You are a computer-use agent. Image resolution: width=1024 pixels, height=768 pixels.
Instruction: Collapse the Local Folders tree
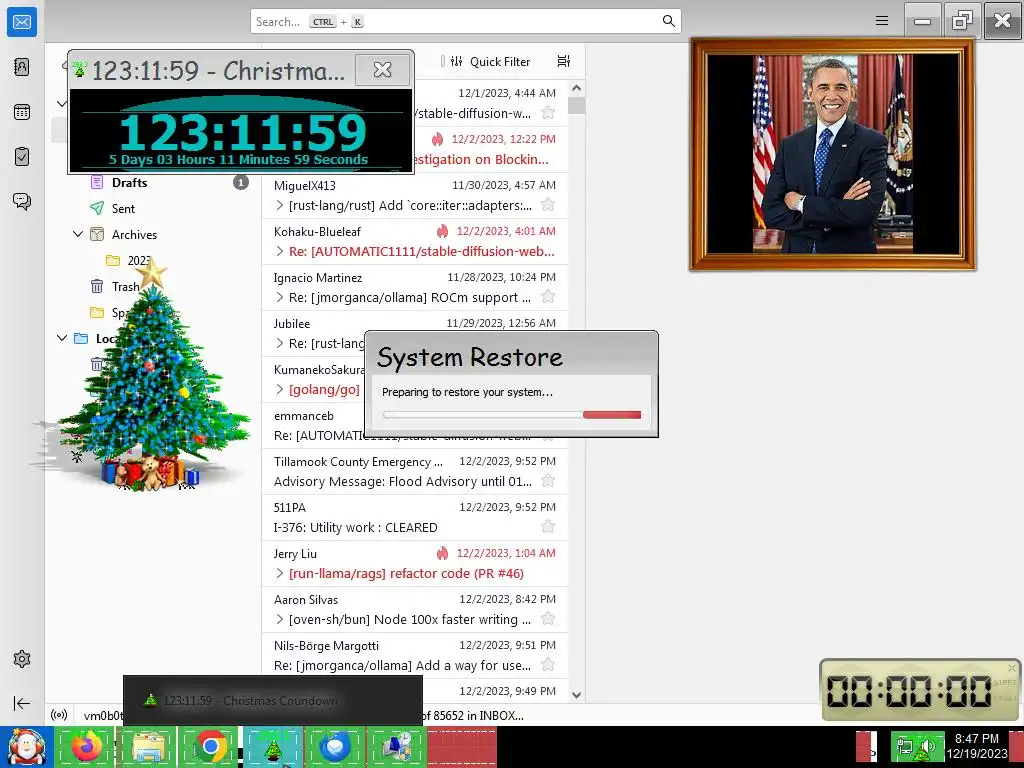62,338
